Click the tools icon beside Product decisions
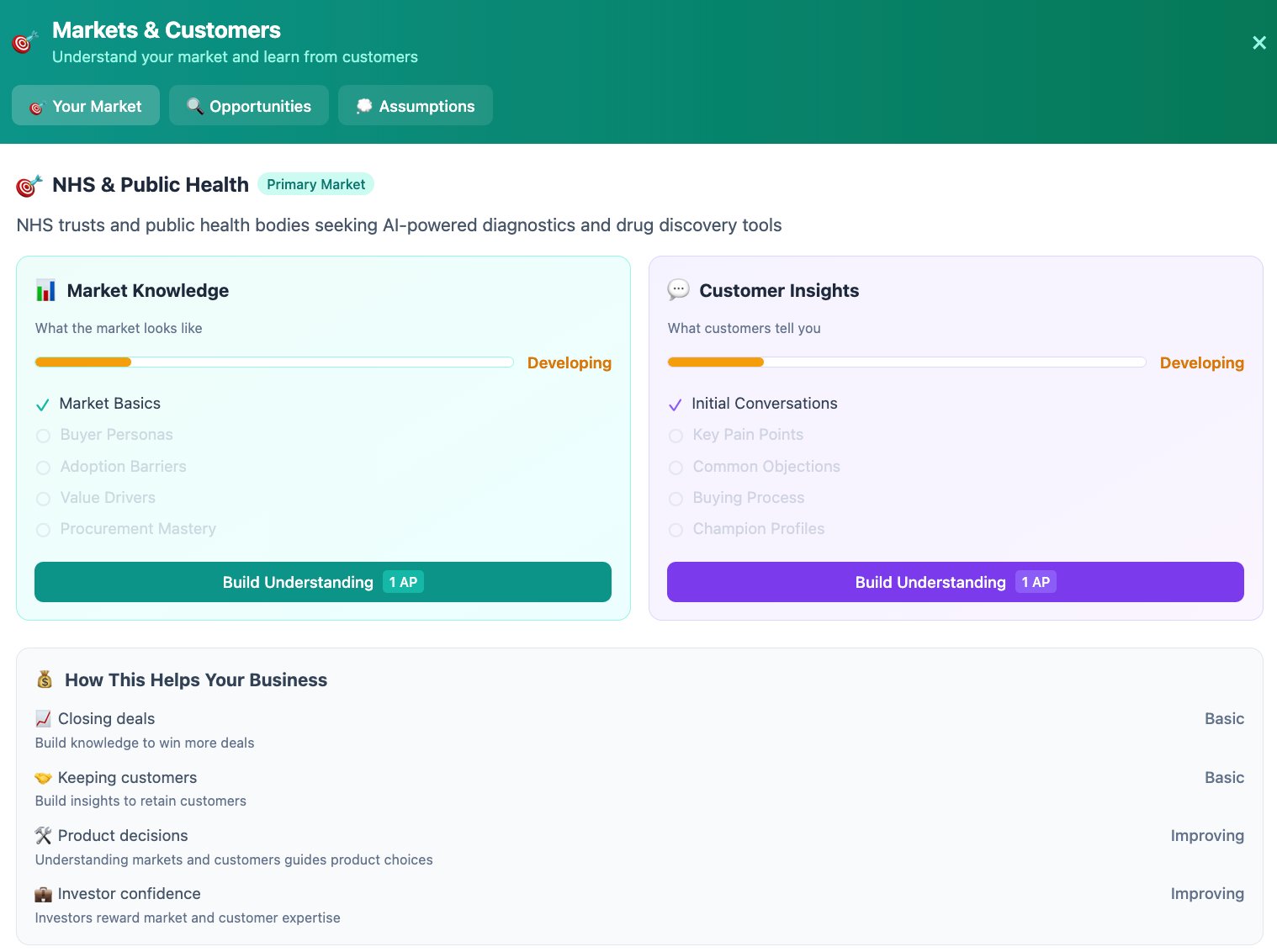This screenshot has height=952, width=1277. pos(43,836)
